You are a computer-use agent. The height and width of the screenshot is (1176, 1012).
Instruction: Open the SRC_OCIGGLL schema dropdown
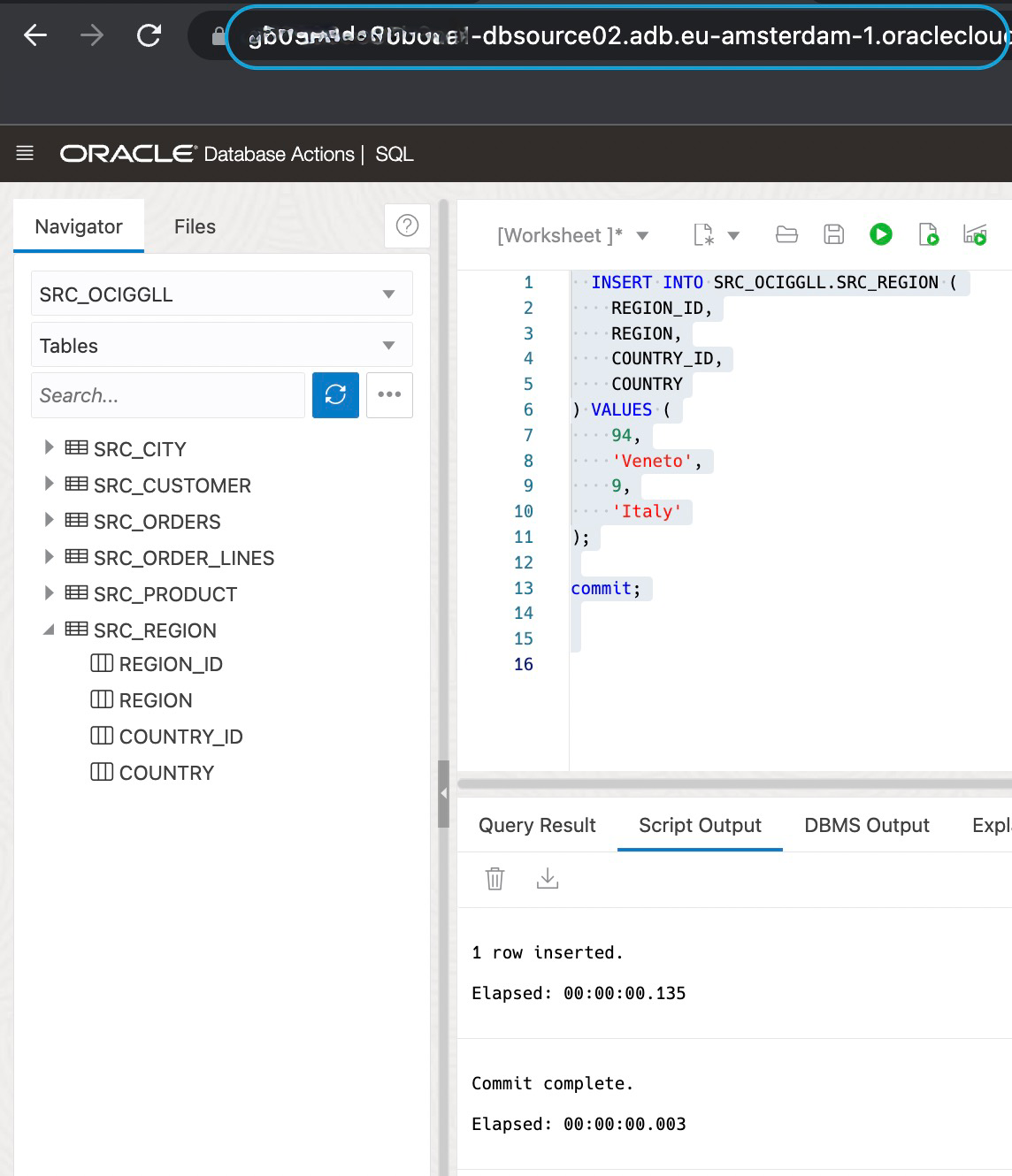[x=222, y=294]
